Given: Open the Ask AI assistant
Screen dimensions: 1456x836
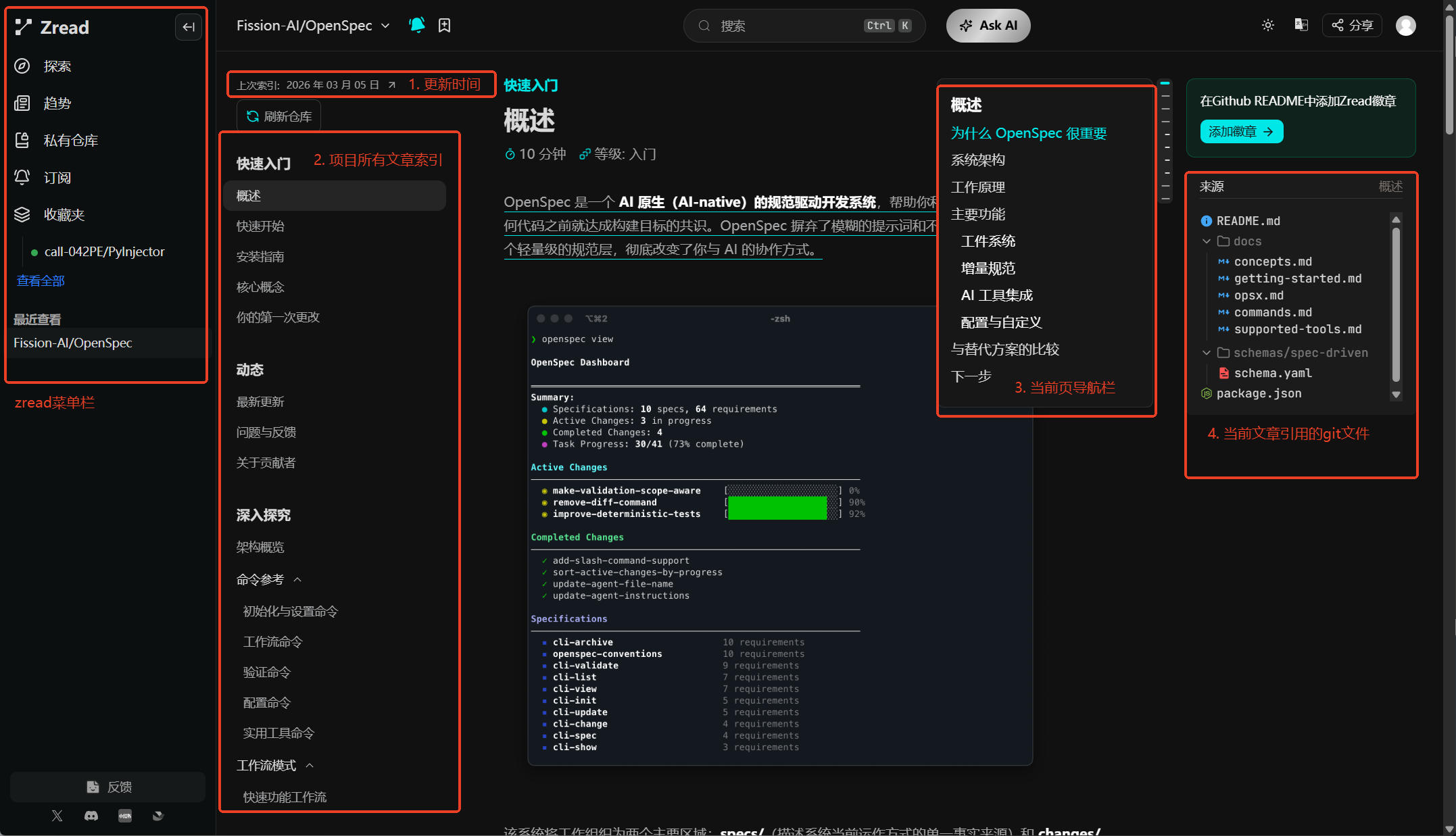Looking at the screenshot, I should point(988,26).
